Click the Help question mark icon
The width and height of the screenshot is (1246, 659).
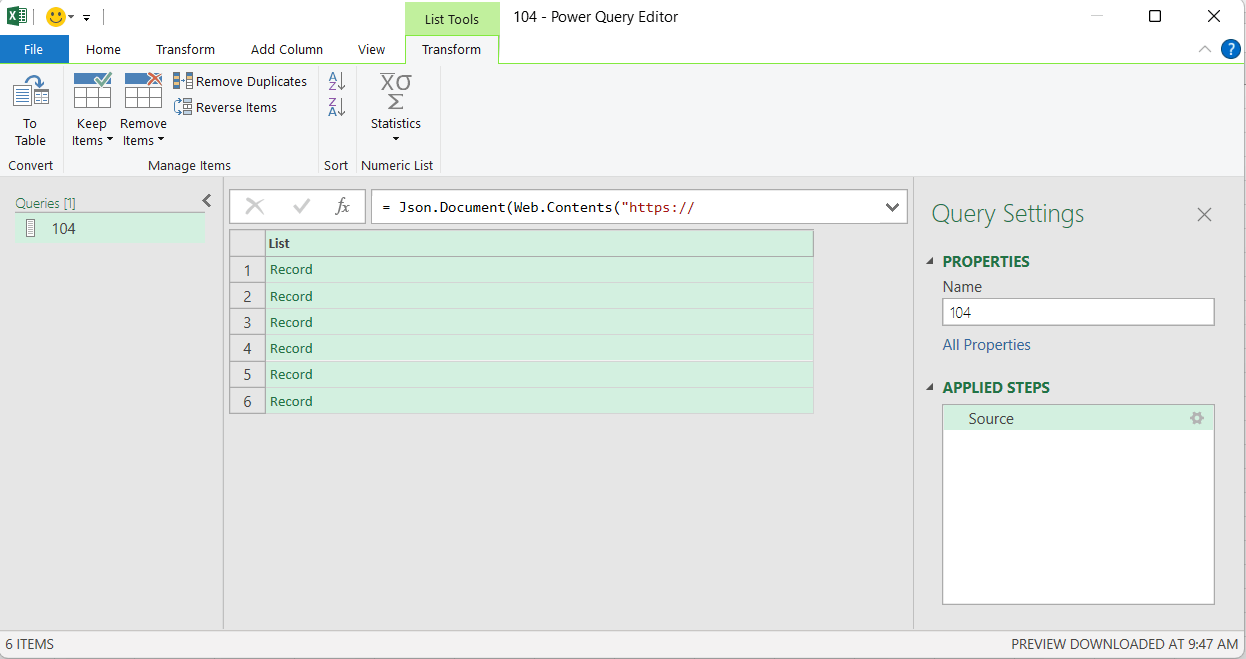coord(1231,48)
